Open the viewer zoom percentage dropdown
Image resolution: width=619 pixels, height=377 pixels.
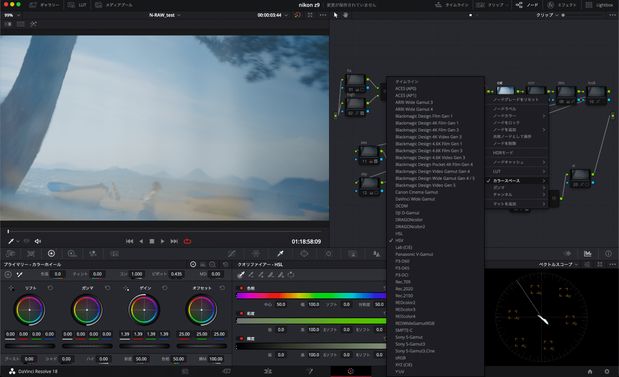coord(12,15)
